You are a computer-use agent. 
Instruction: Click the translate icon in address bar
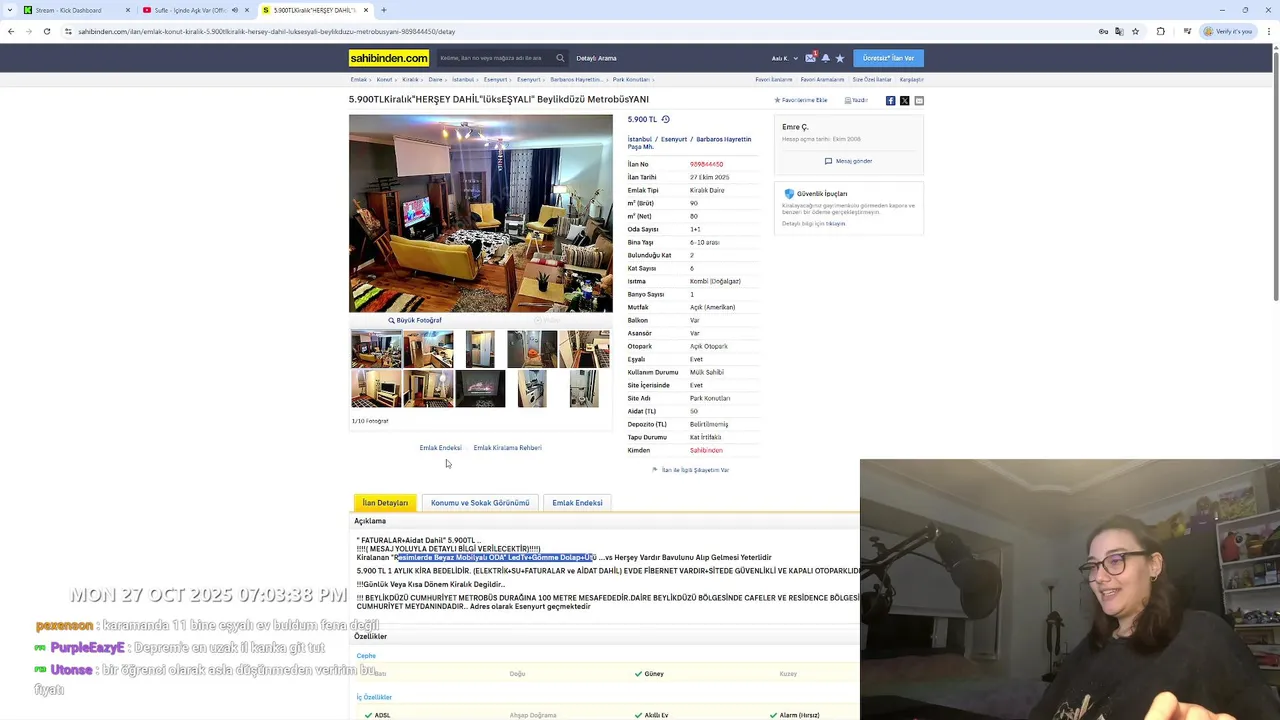click(x=1119, y=31)
